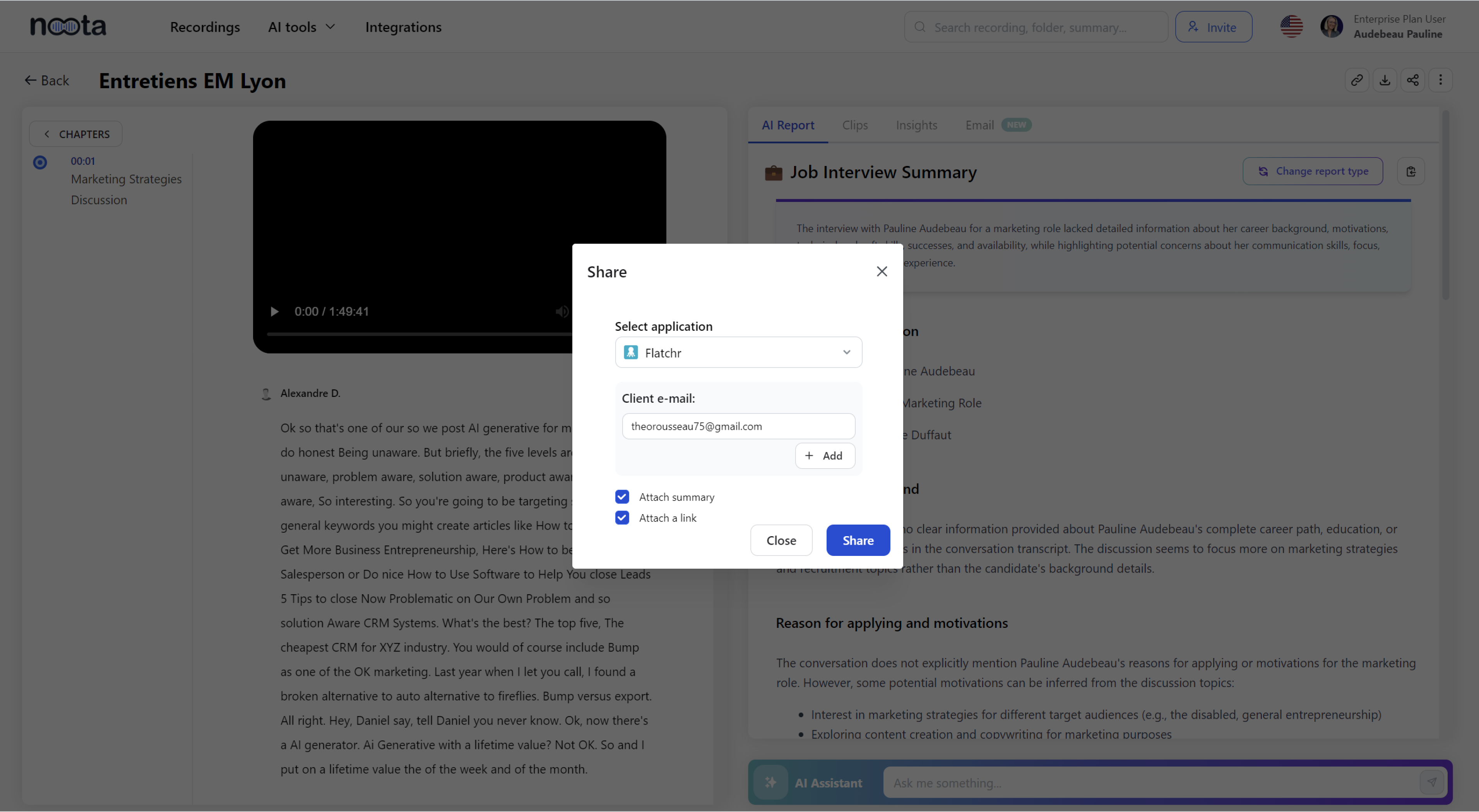The height and width of the screenshot is (812, 1479).
Task: Uncheck the Attach a link checkbox
Action: [x=622, y=518]
